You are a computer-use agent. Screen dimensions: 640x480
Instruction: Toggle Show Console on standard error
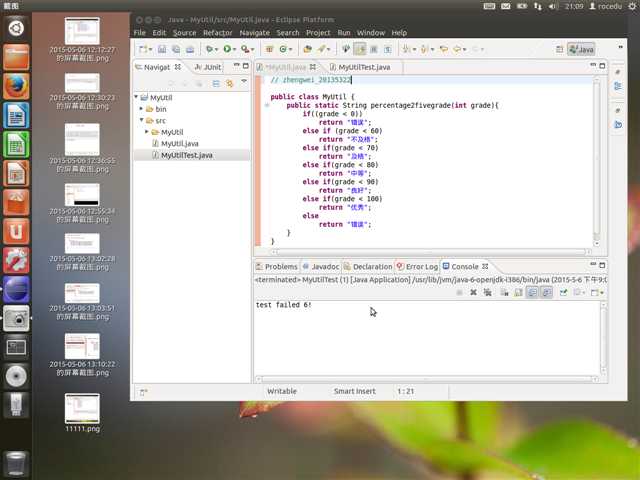pyautogui.click(x=547, y=292)
